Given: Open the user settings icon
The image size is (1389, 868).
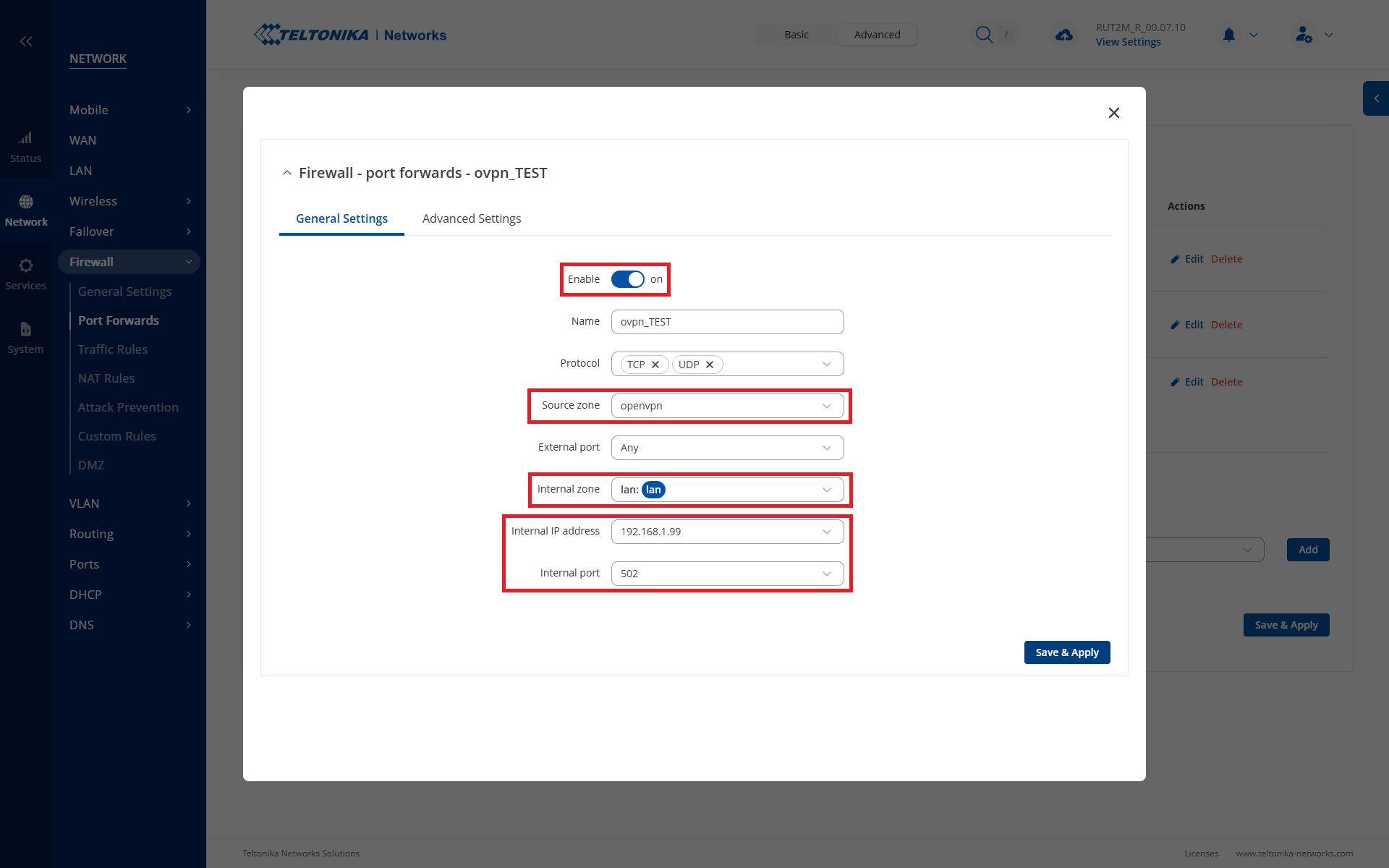Looking at the screenshot, I should [1304, 35].
